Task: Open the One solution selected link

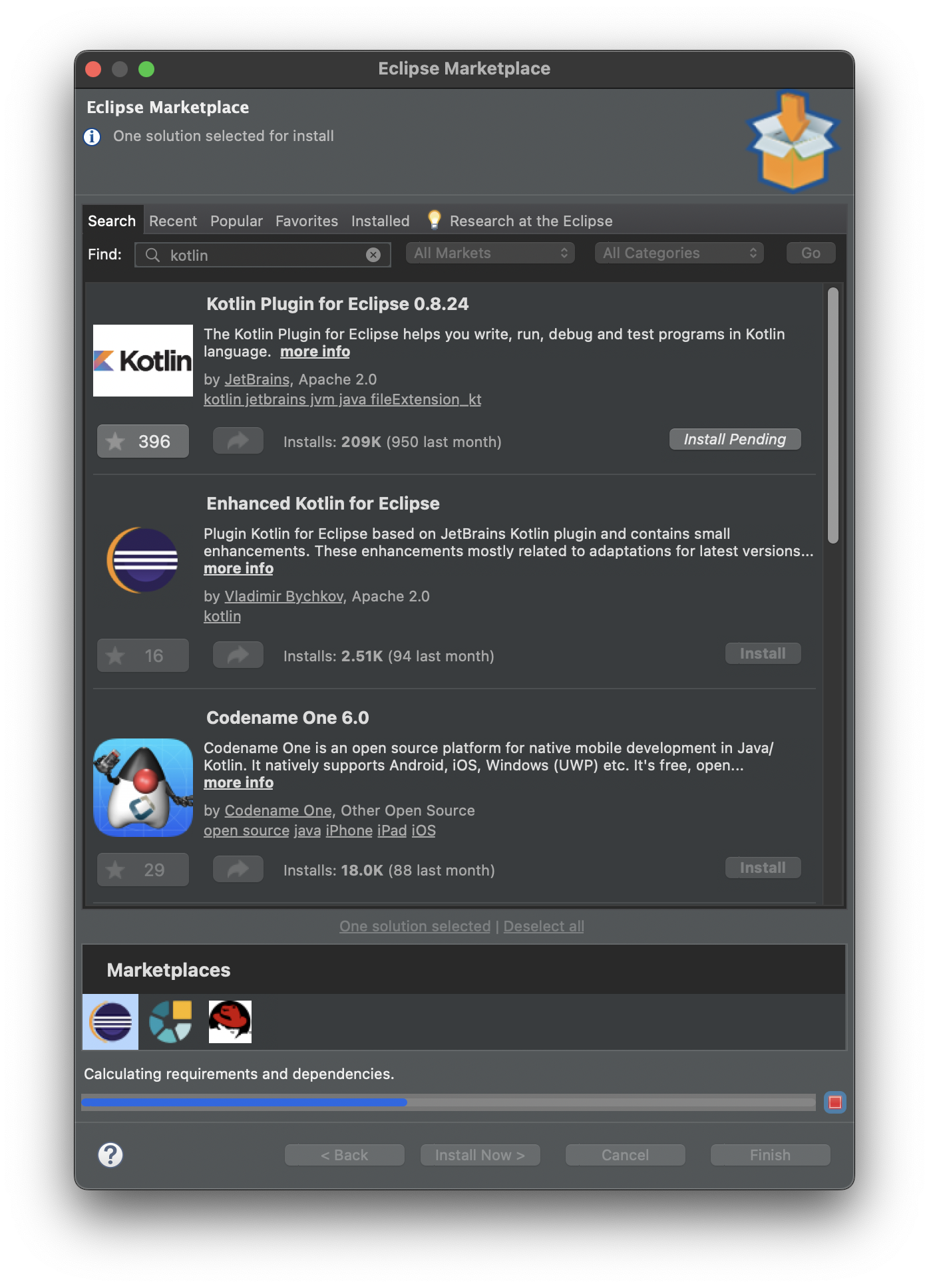Action: pos(415,926)
